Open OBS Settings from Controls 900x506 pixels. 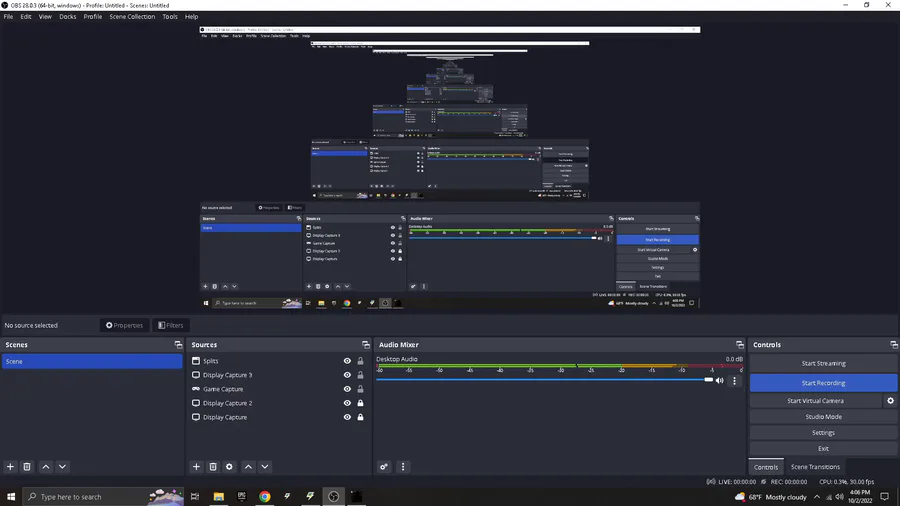point(823,433)
